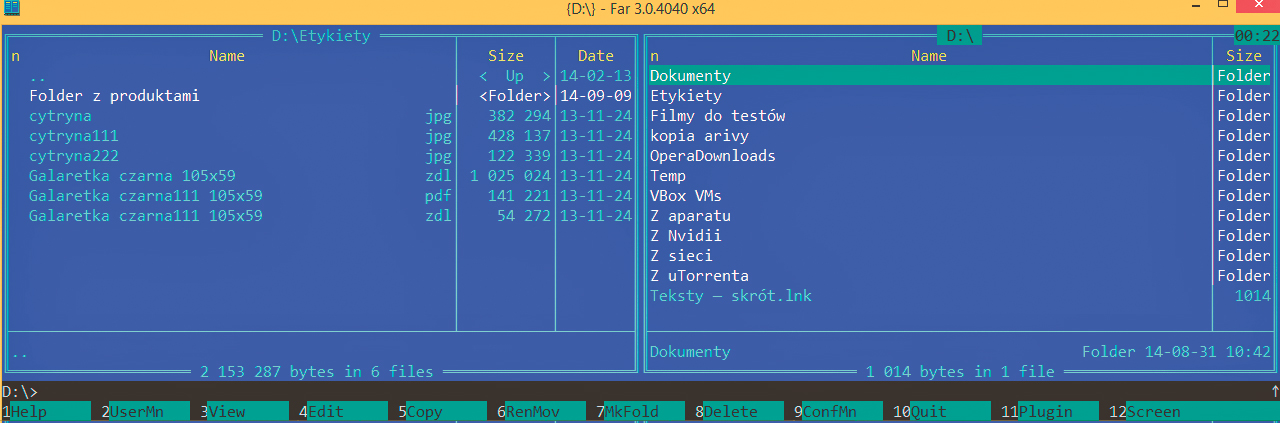Click the F1 Help key bar button

49,411
